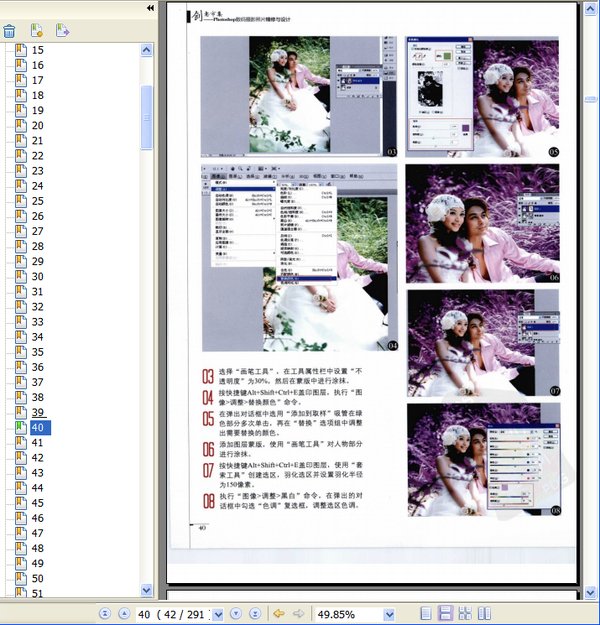Click the 49.85% zoom input field

pyautogui.click(x=350, y=613)
